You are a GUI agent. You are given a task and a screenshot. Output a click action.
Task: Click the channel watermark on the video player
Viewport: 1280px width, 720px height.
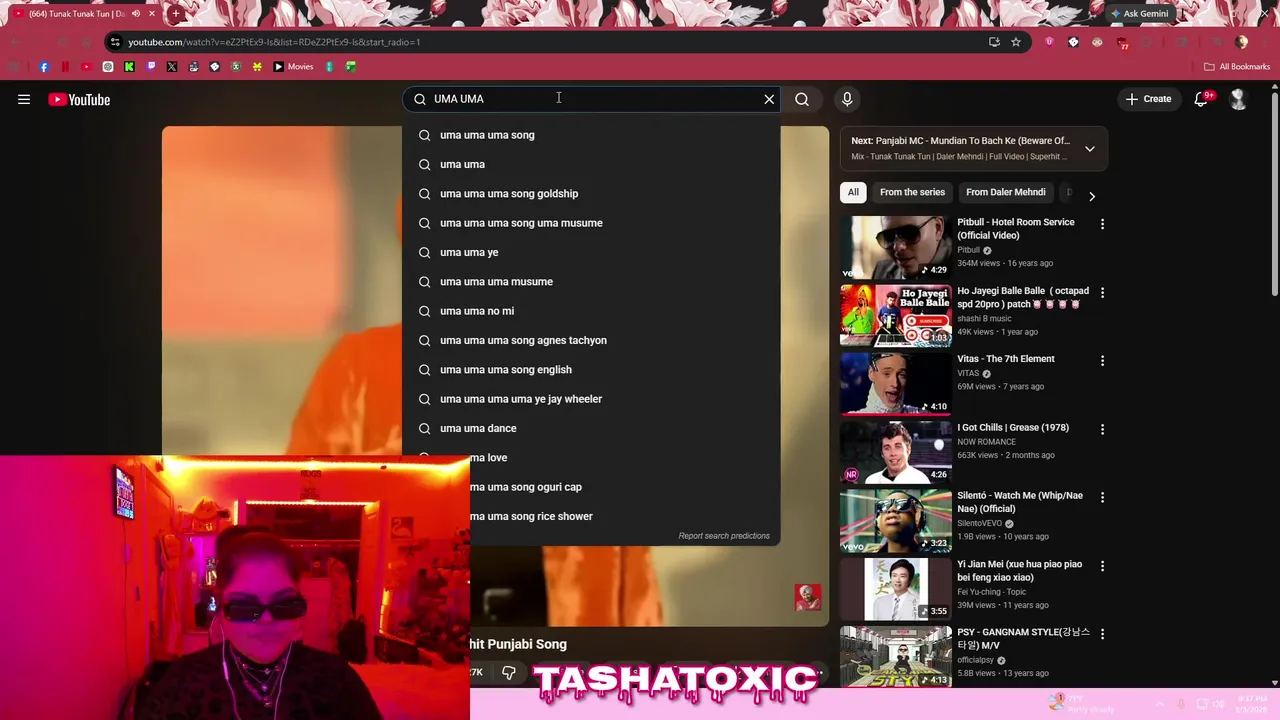coord(808,597)
